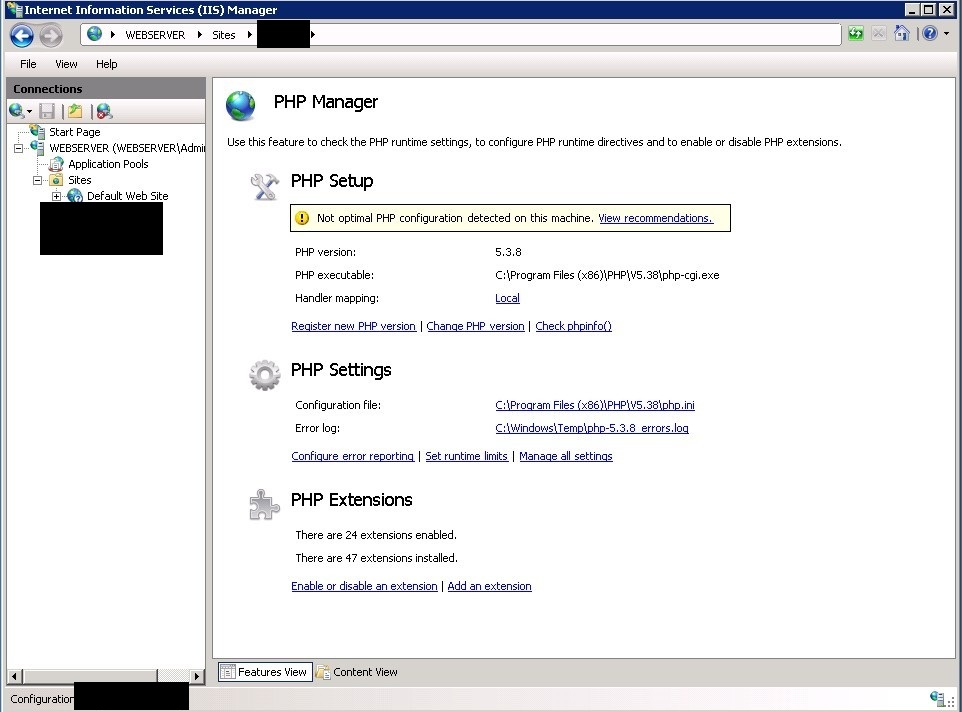This screenshot has width=962, height=712.
Task: Click the PHP Setup tools icon
Action: point(265,186)
